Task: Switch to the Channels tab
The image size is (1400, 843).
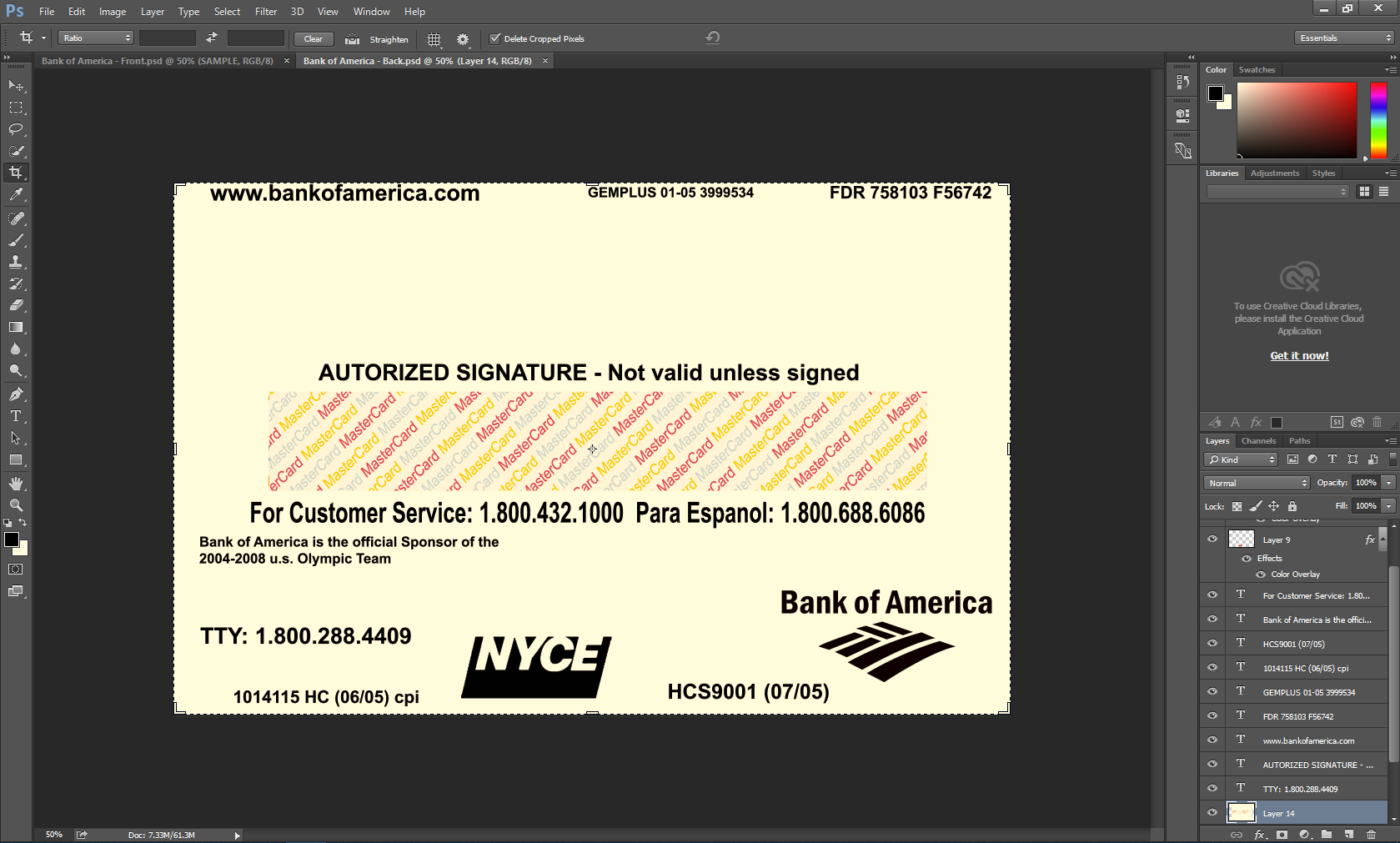Action: pyautogui.click(x=1258, y=441)
